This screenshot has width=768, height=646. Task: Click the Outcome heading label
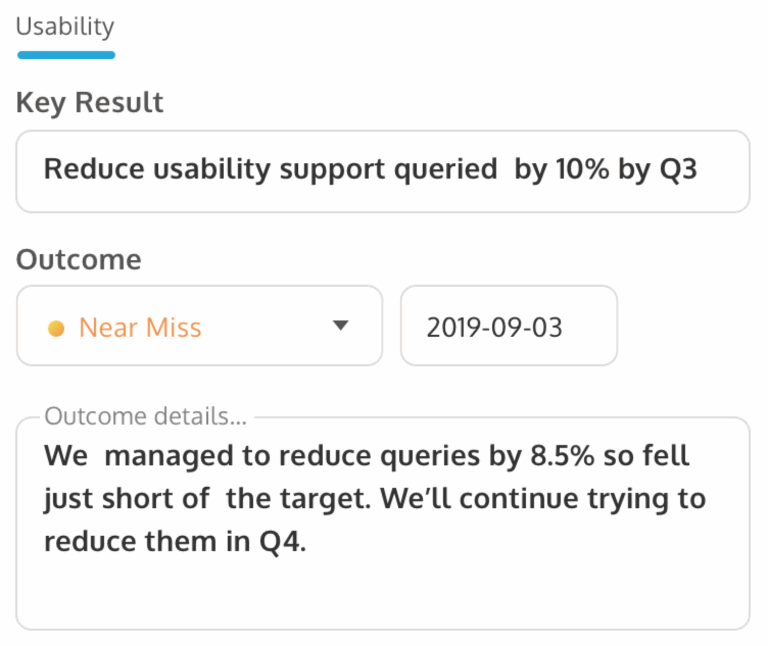pyautogui.click(x=79, y=260)
